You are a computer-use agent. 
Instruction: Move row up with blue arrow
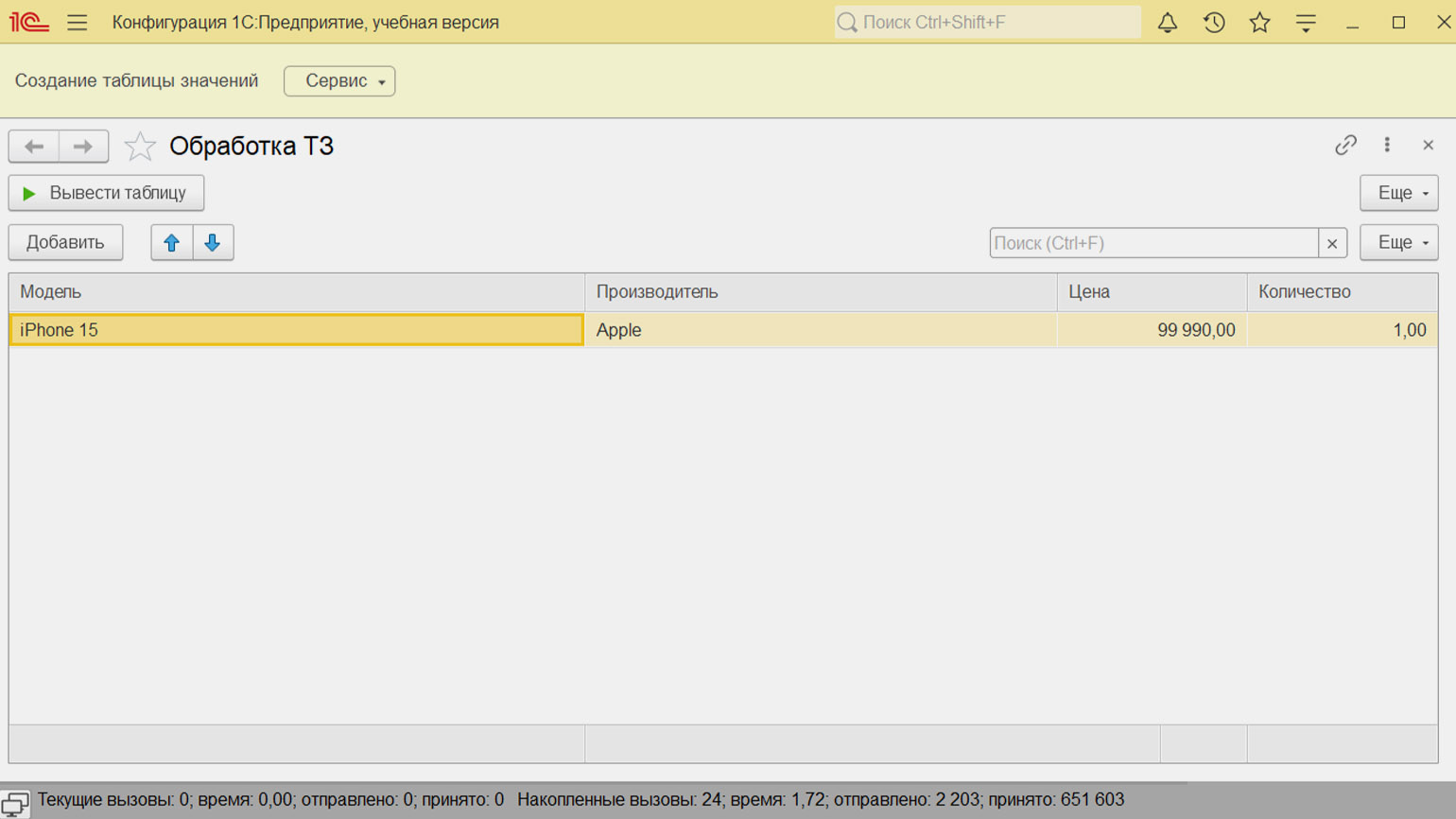[x=171, y=242]
